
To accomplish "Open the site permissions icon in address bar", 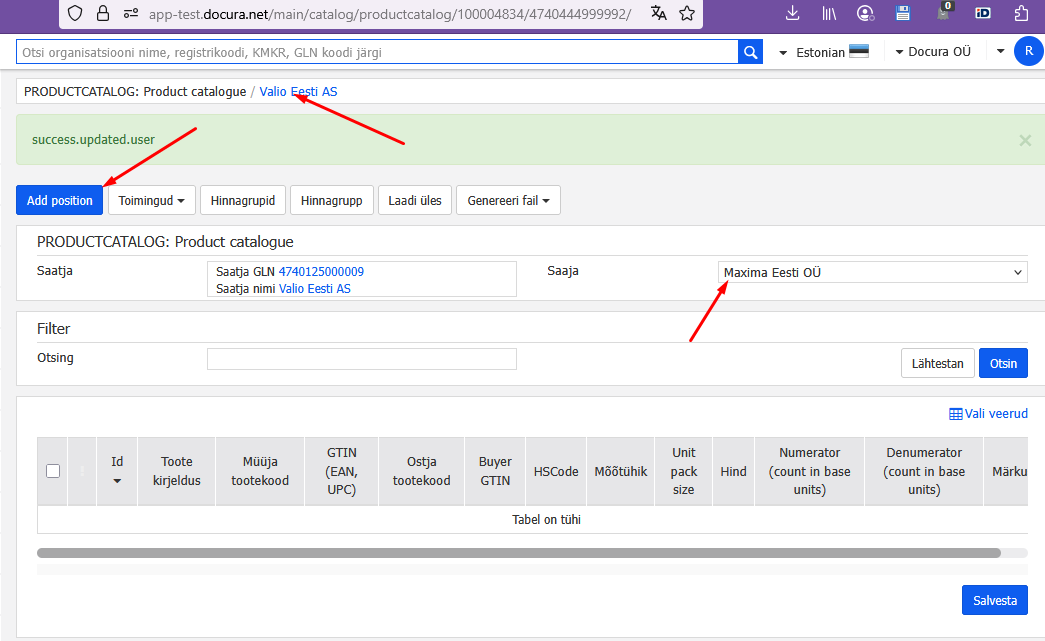I will point(131,13).
